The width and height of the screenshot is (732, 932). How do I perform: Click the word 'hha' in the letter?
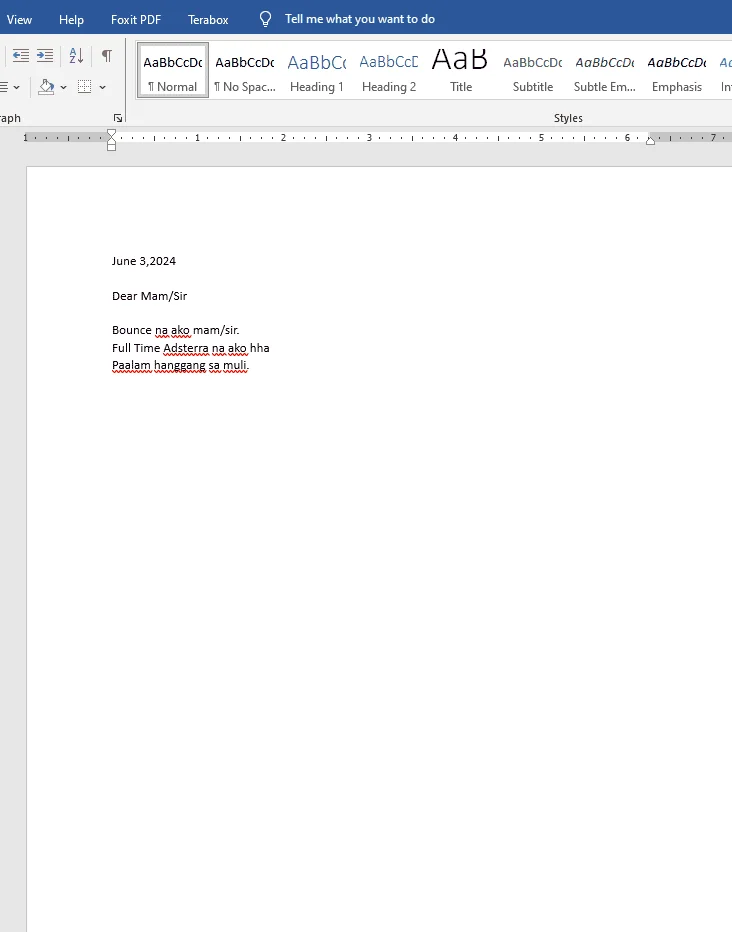260,348
